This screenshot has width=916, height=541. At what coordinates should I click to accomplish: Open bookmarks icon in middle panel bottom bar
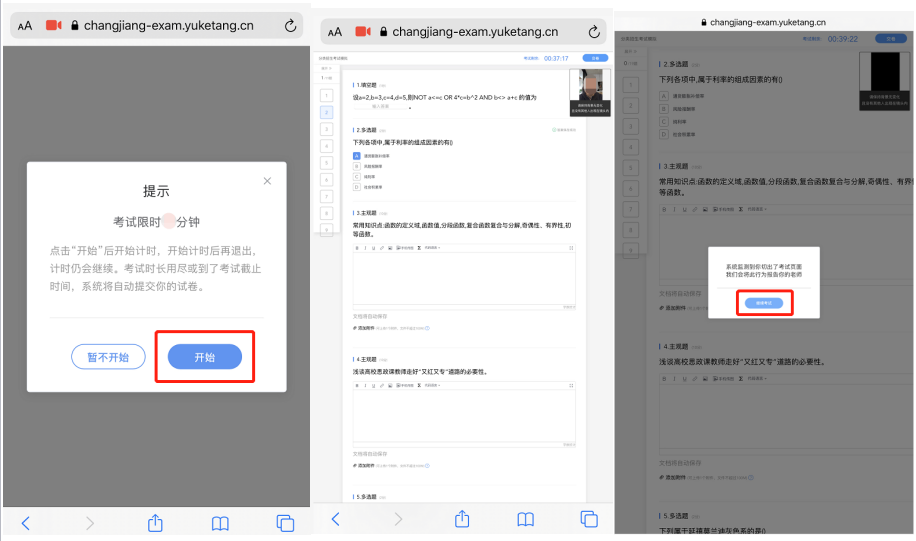tap(526, 519)
